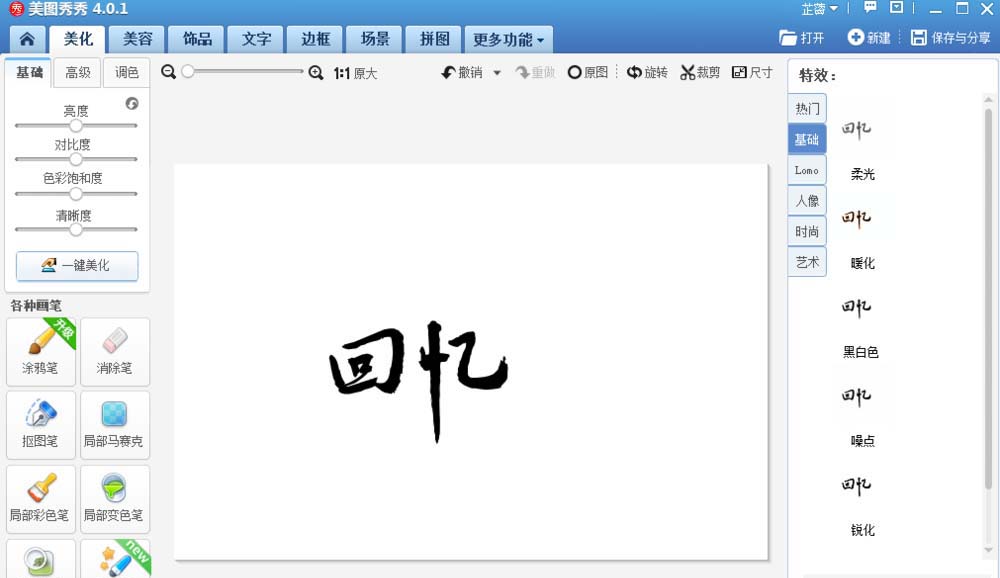
Task: Open the 饰品 tab
Action: 196,40
